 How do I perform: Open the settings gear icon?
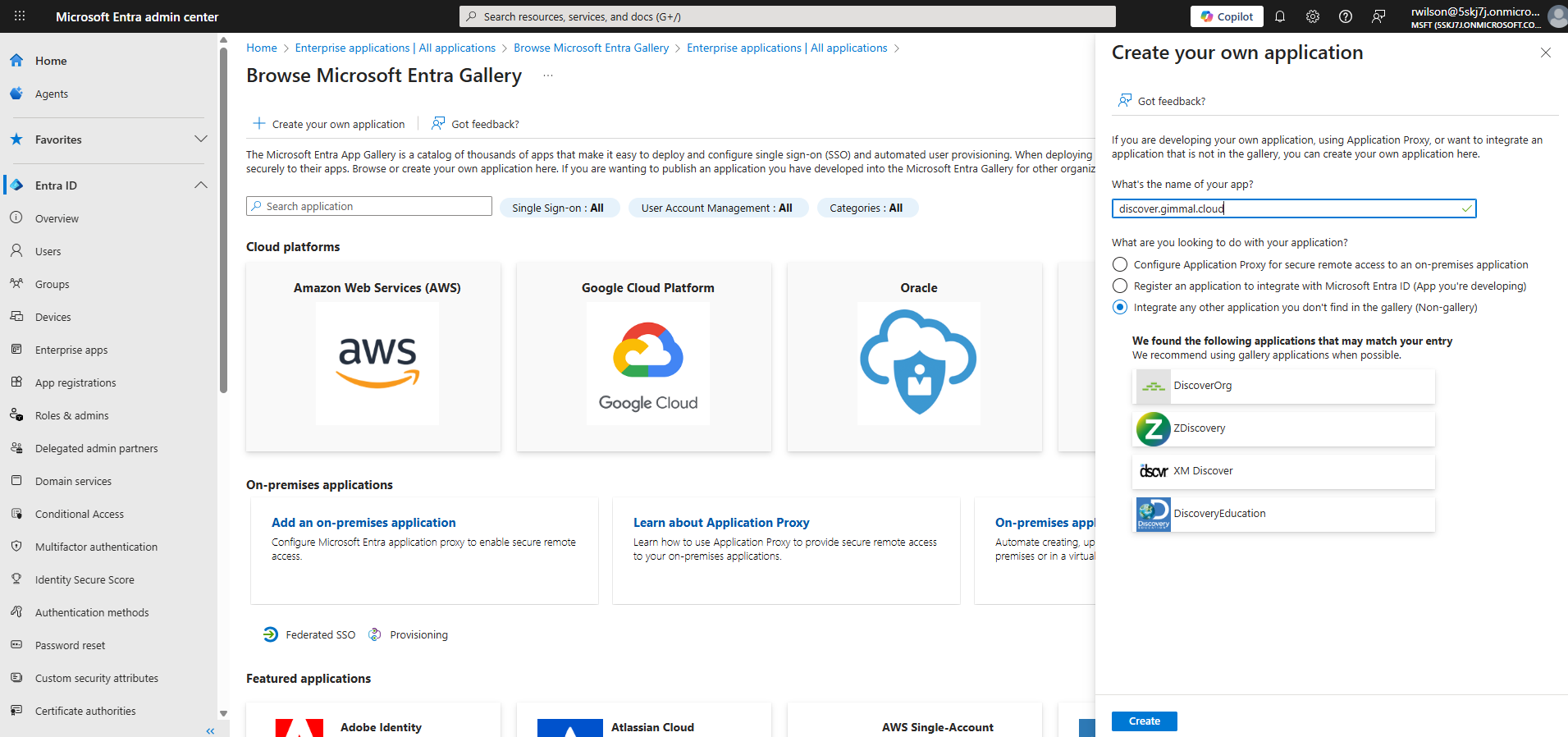tap(1313, 16)
